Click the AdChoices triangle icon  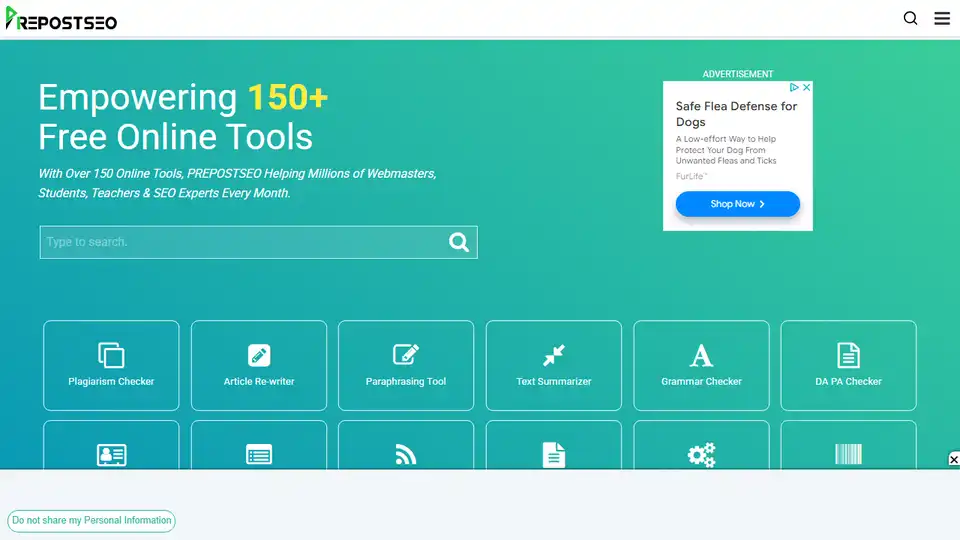tap(794, 88)
